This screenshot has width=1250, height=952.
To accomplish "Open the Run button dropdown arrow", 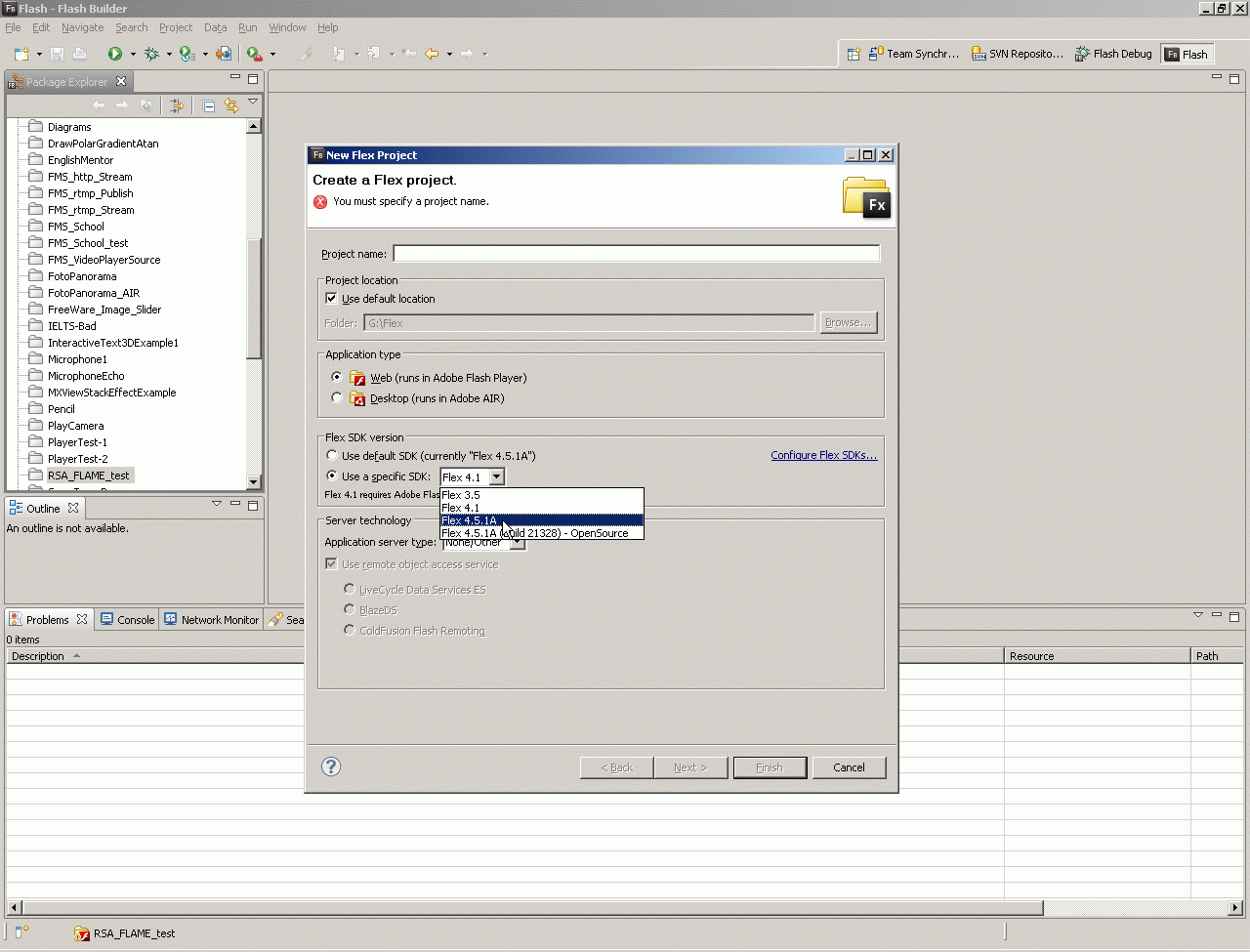I will (133, 54).
